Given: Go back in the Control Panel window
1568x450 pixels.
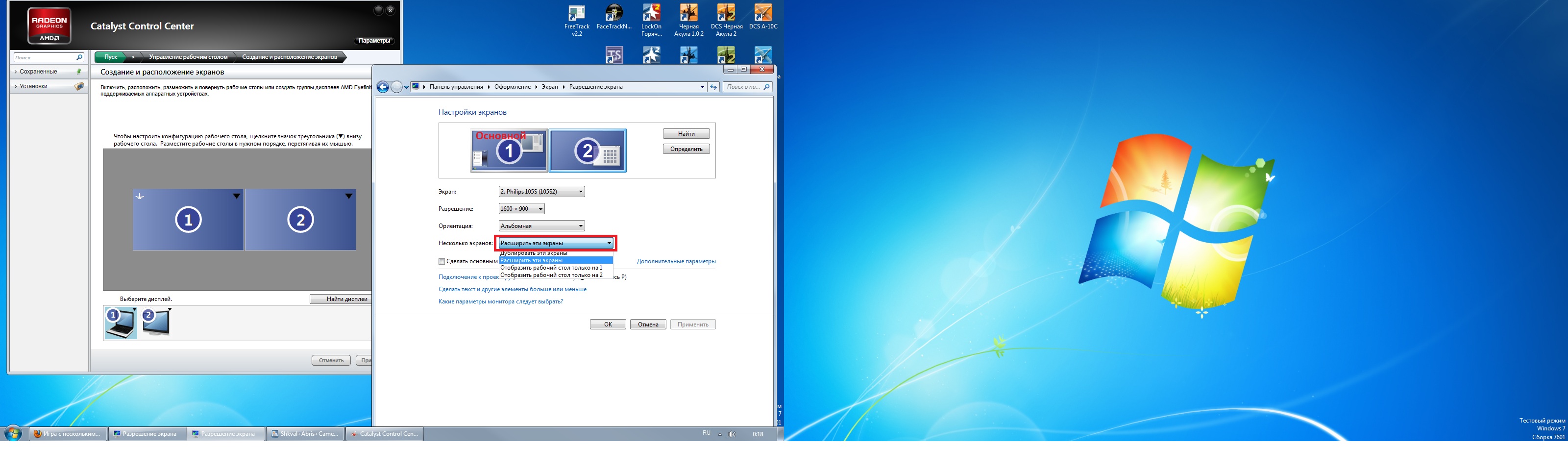Looking at the screenshot, I should pyautogui.click(x=383, y=87).
